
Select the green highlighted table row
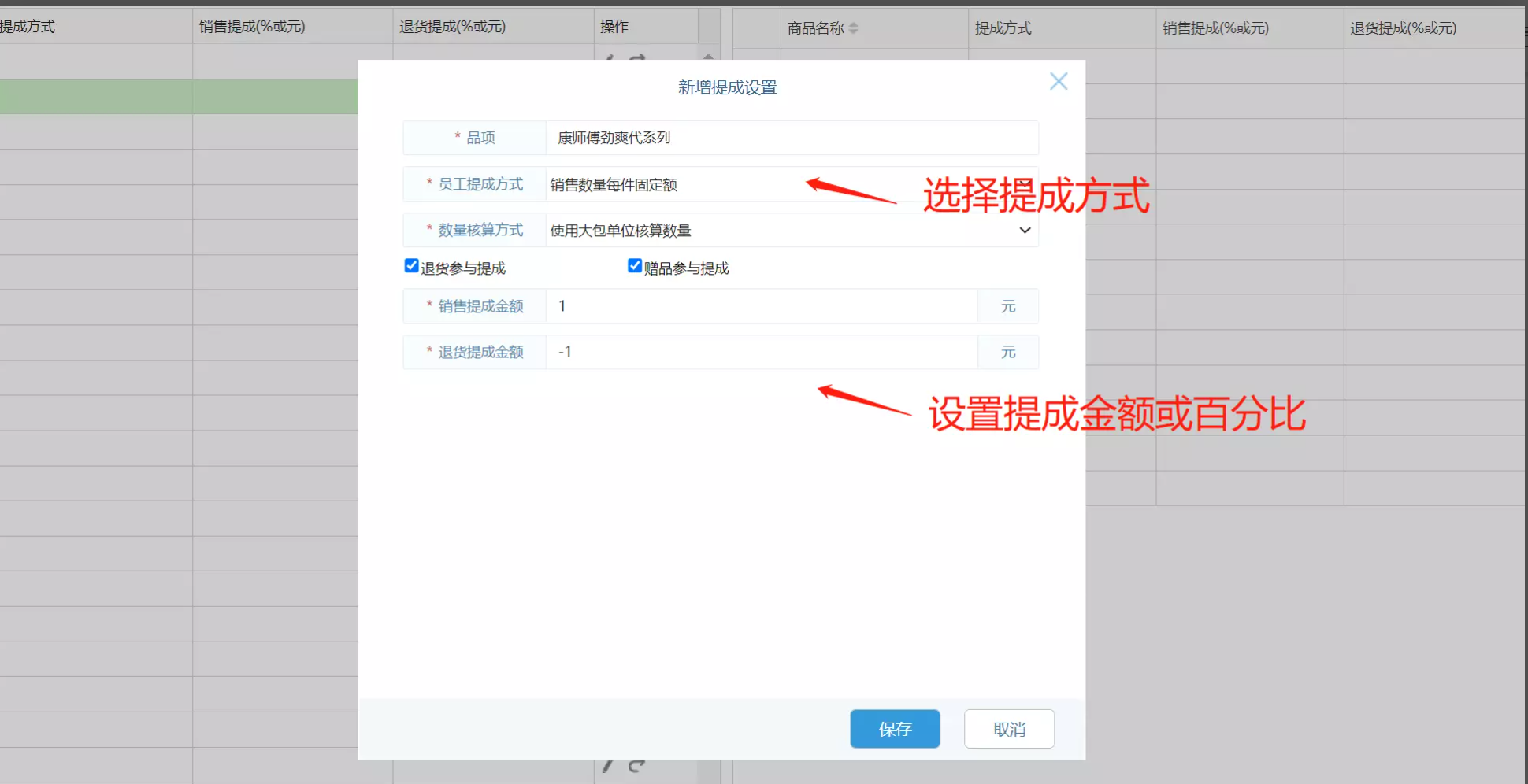click(178, 97)
